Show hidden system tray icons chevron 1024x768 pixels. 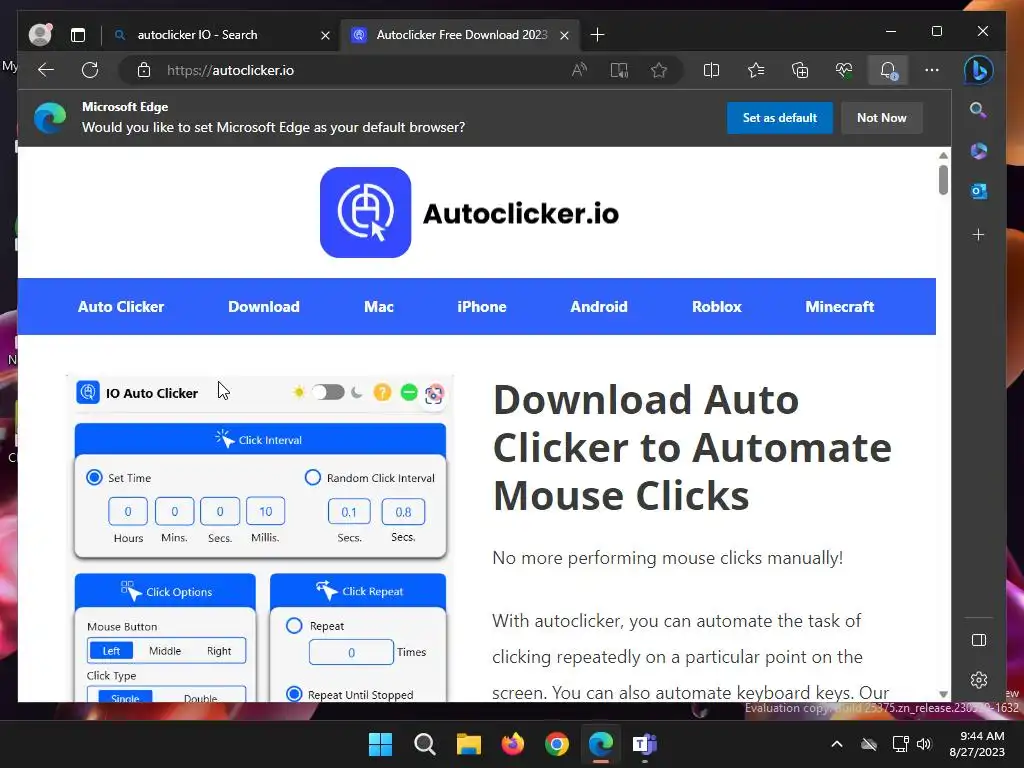click(x=837, y=744)
